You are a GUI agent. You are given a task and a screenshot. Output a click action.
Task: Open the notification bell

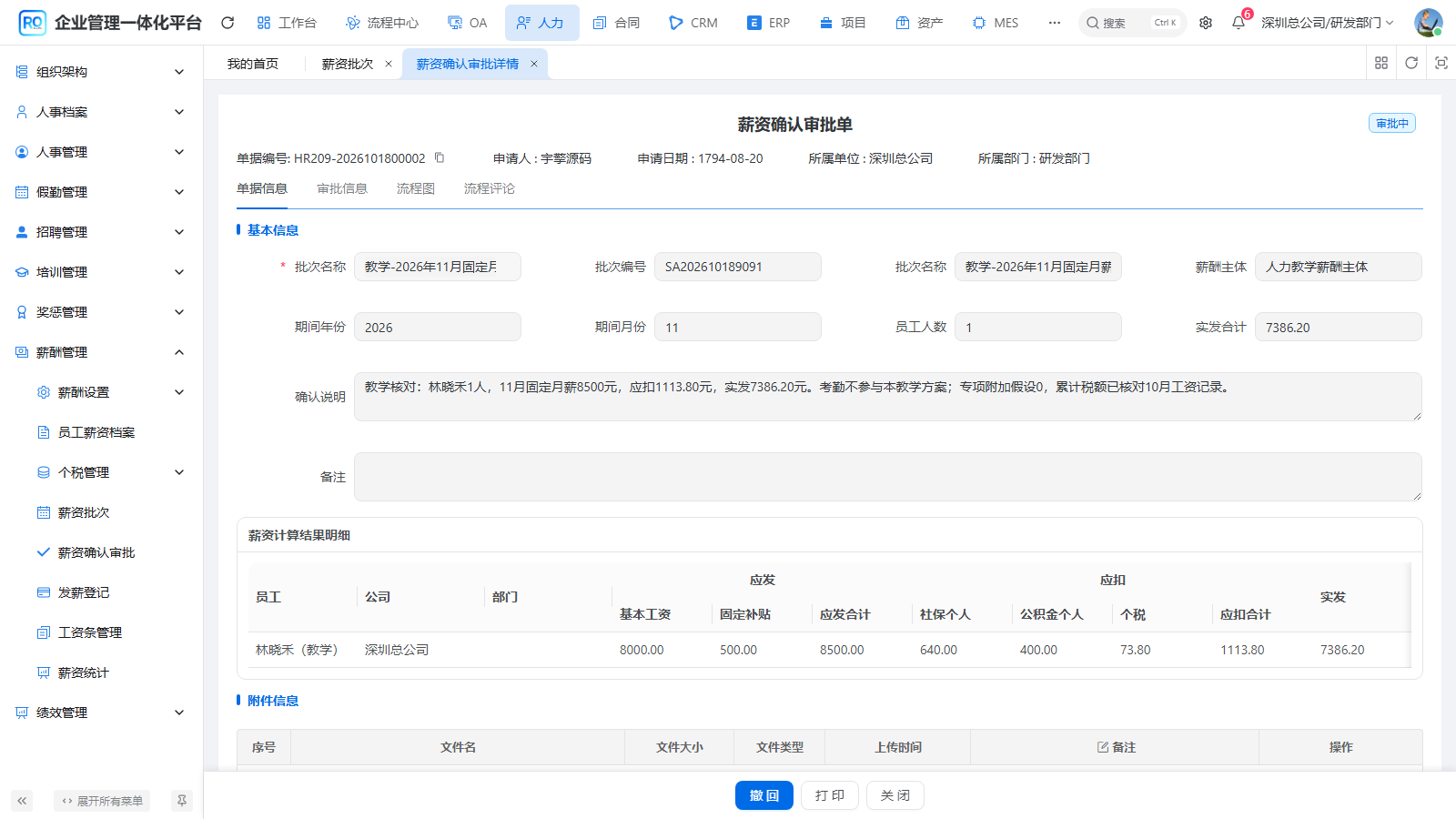[x=1239, y=23]
